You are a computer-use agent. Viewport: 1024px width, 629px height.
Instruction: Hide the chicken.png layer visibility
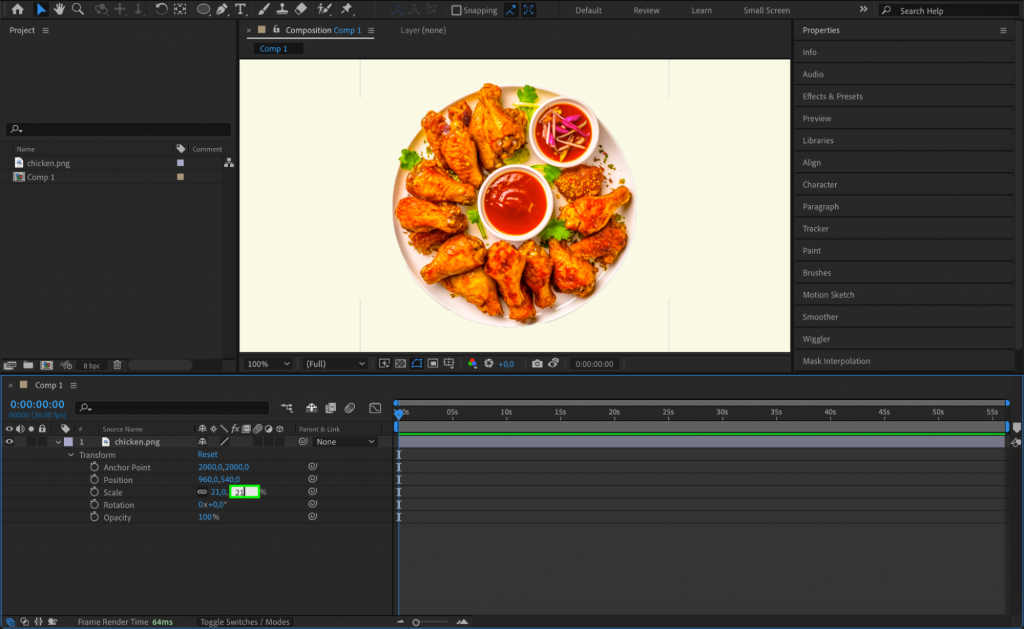pos(9,441)
